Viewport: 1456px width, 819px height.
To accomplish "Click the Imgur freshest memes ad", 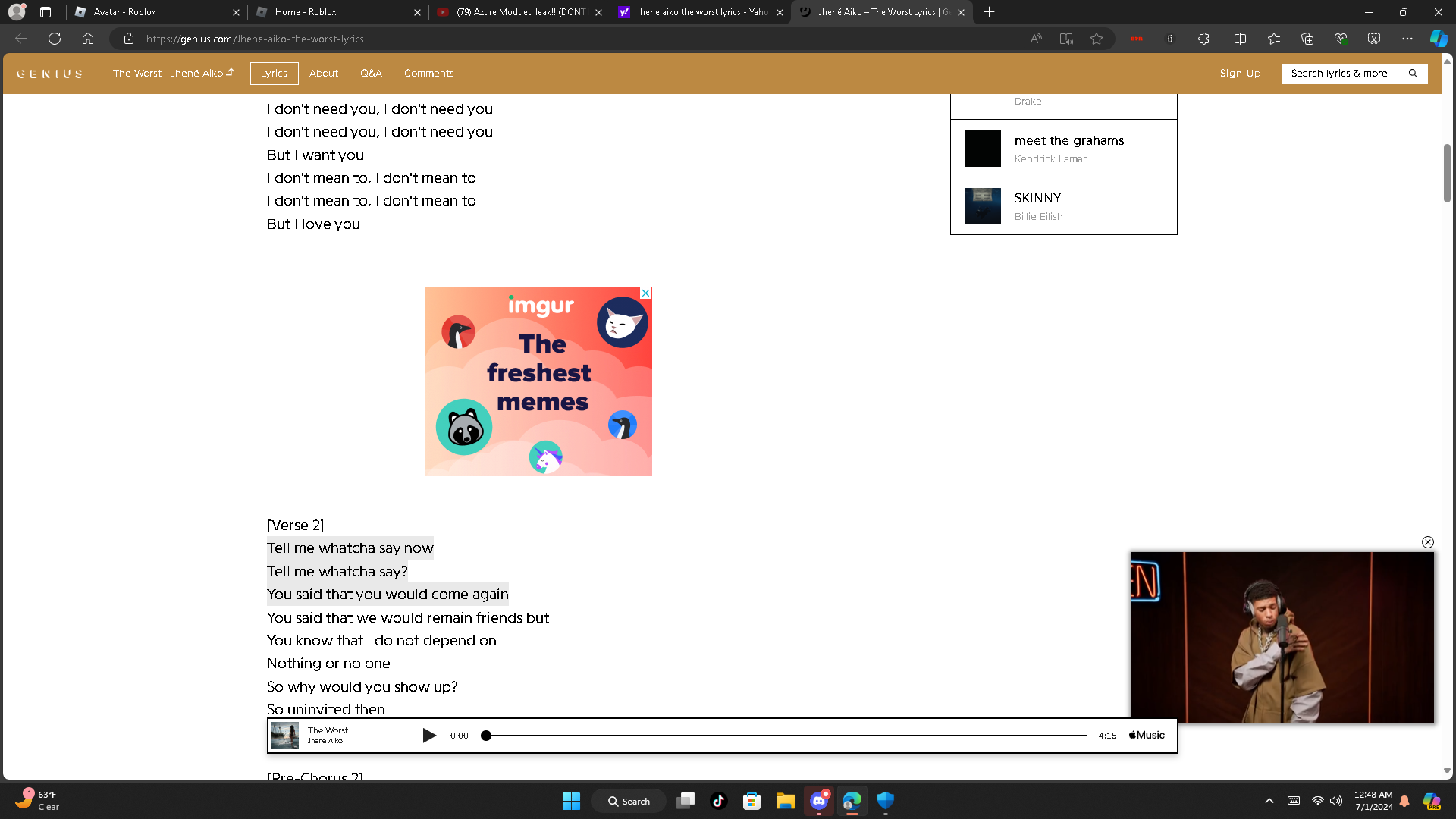I will [538, 381].
